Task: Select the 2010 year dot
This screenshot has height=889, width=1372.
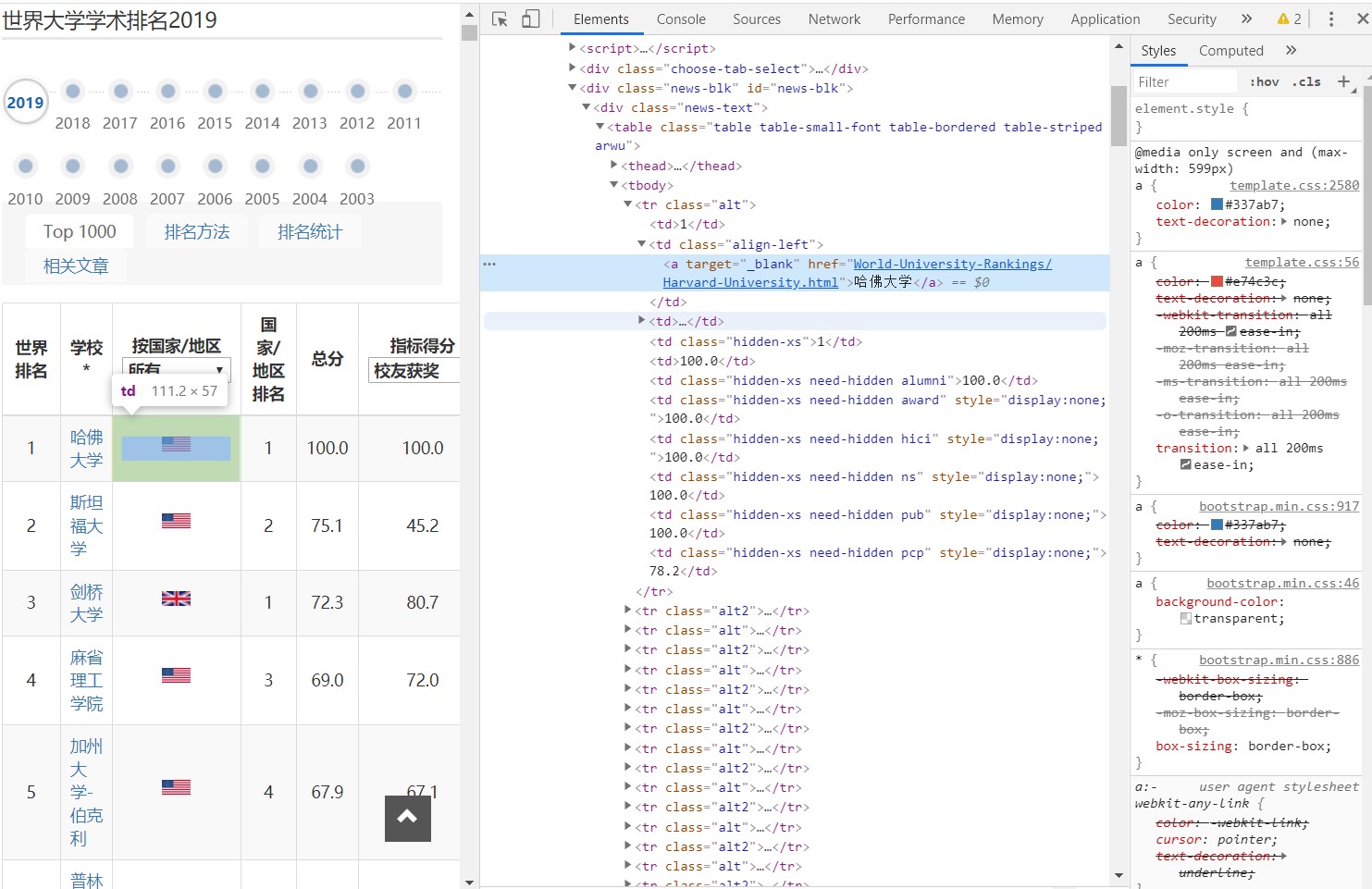Action: click(x=26, y=166)
